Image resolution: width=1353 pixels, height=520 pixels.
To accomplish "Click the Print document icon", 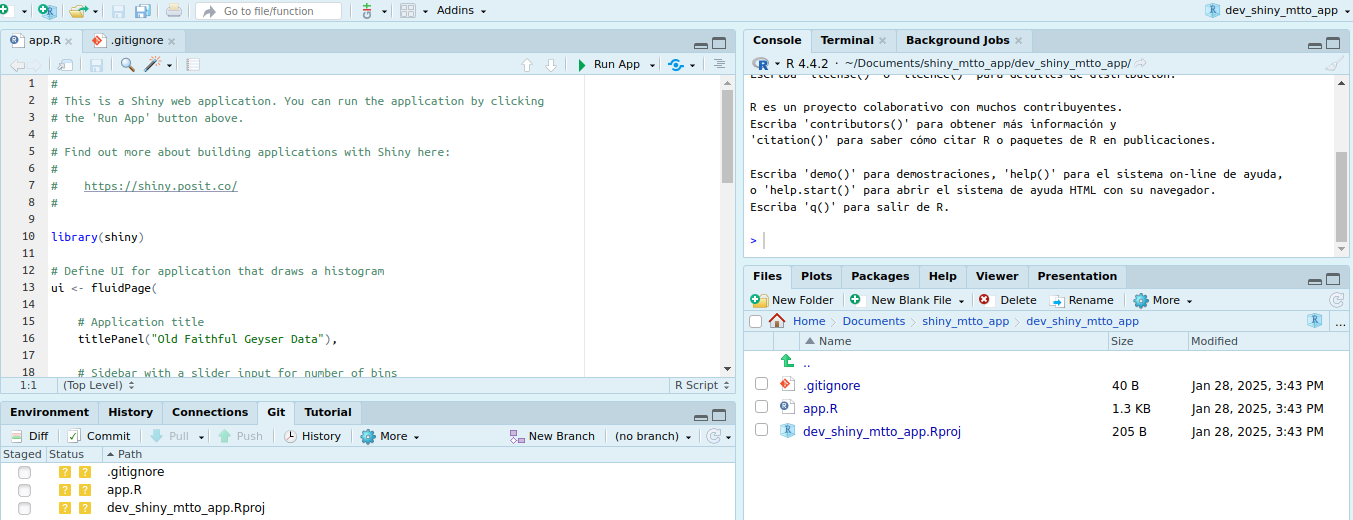I will tap(174, 11).
